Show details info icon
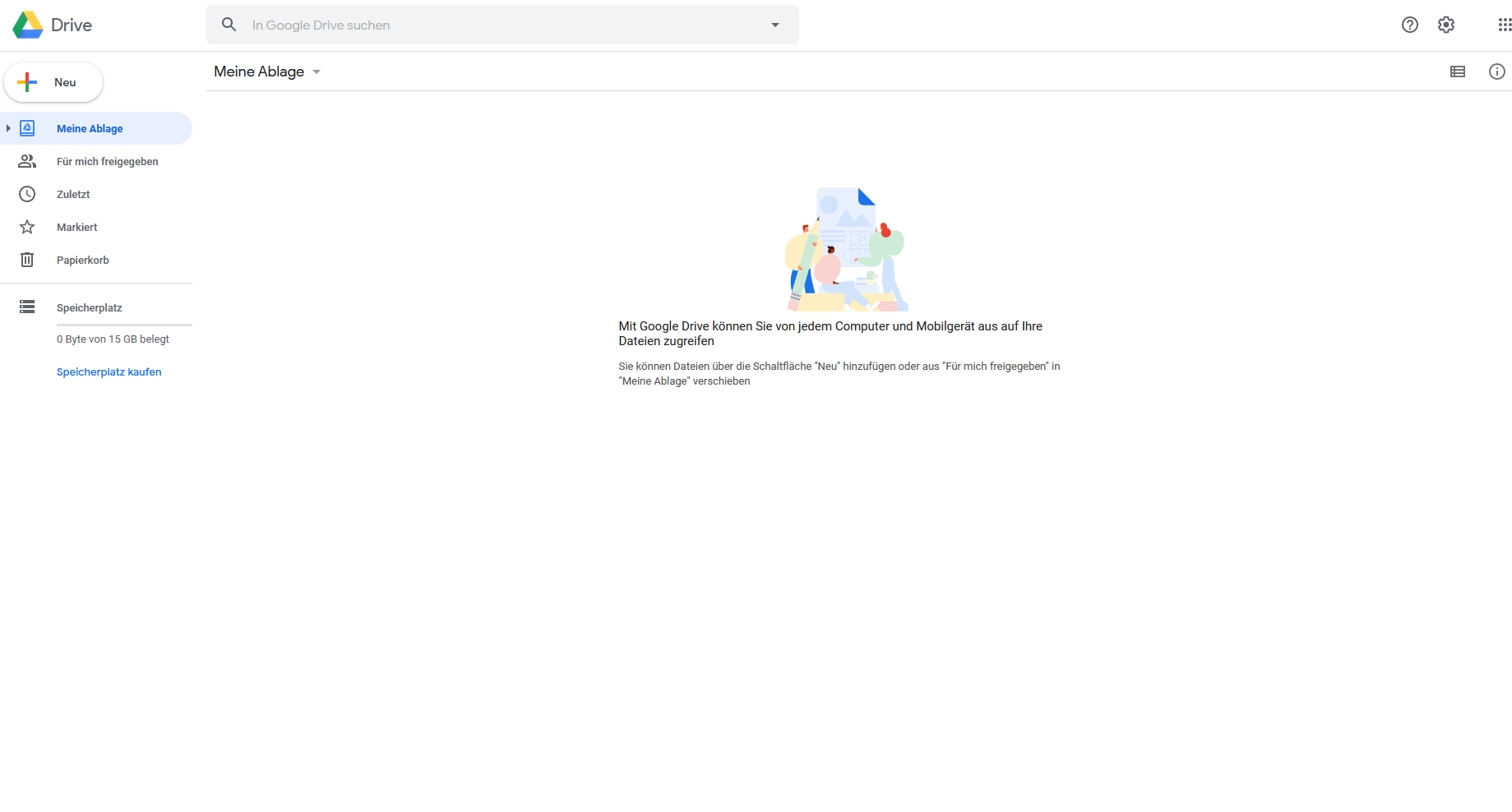 (1497, 72)
